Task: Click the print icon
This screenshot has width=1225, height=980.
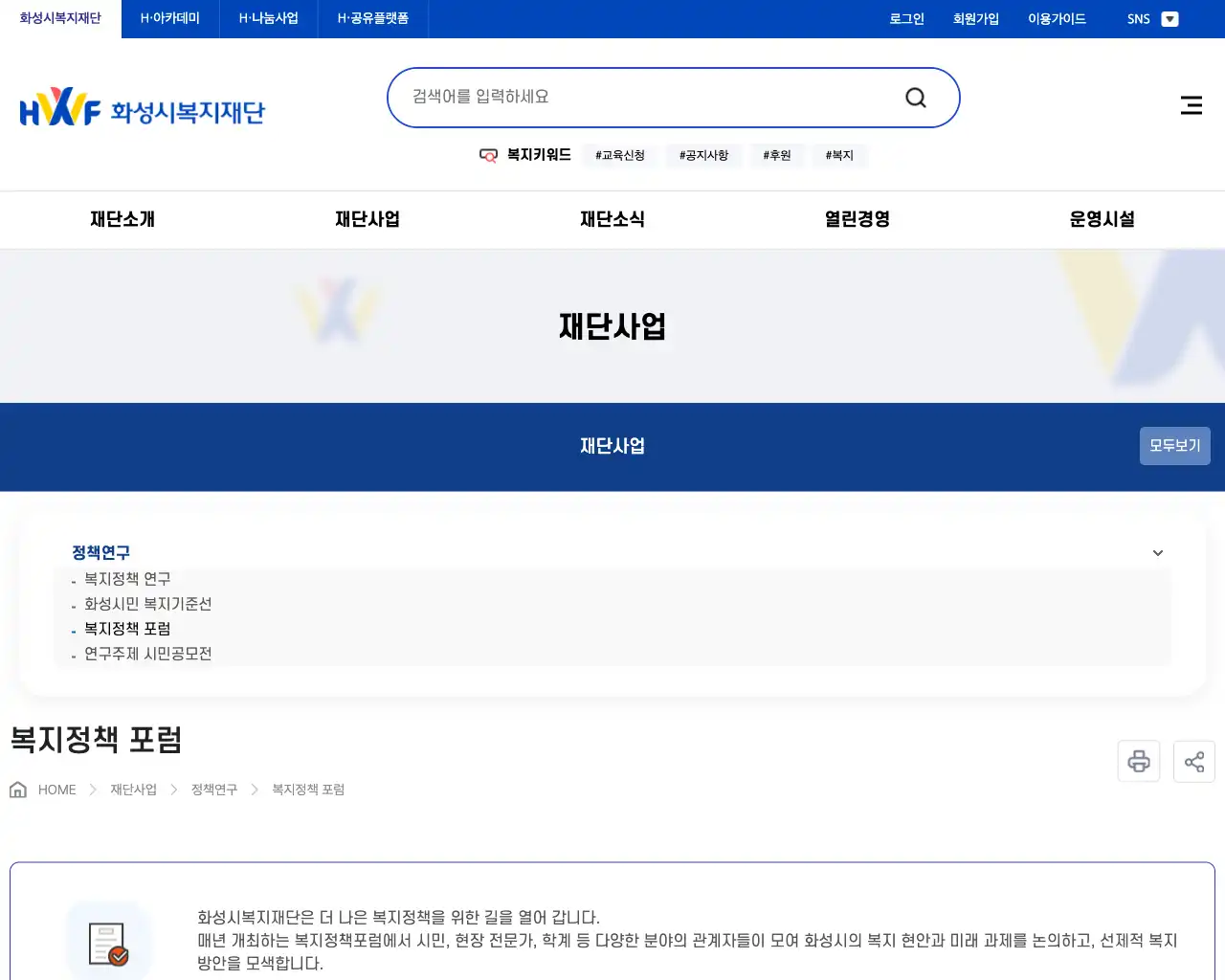Action: [1138, 761]
